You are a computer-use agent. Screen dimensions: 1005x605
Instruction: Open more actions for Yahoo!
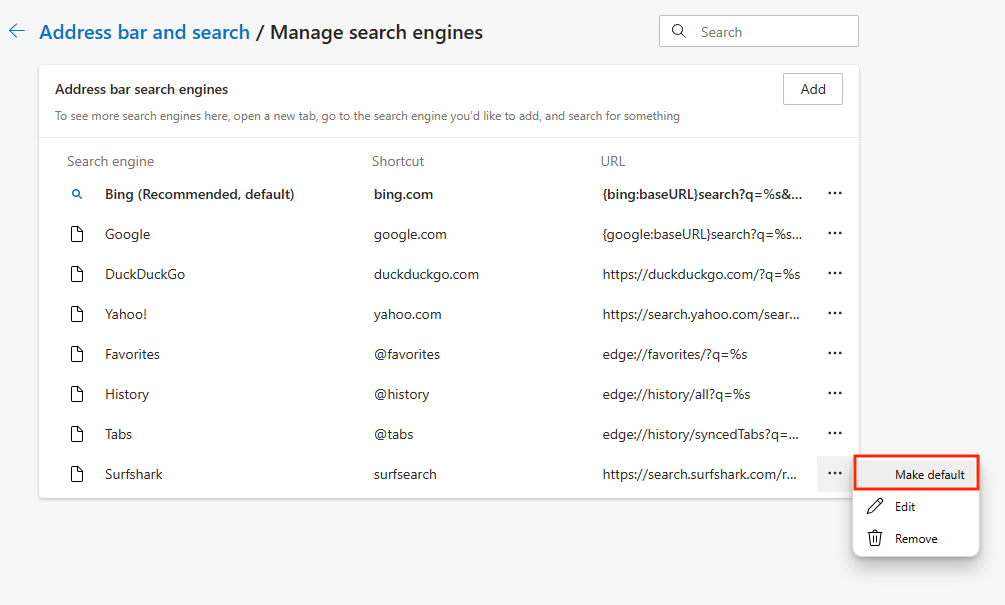[x=835, y=314]
